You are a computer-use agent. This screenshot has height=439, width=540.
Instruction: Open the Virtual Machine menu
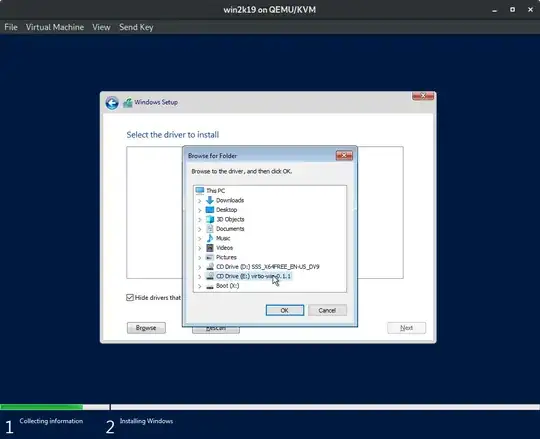pos(55,27)
